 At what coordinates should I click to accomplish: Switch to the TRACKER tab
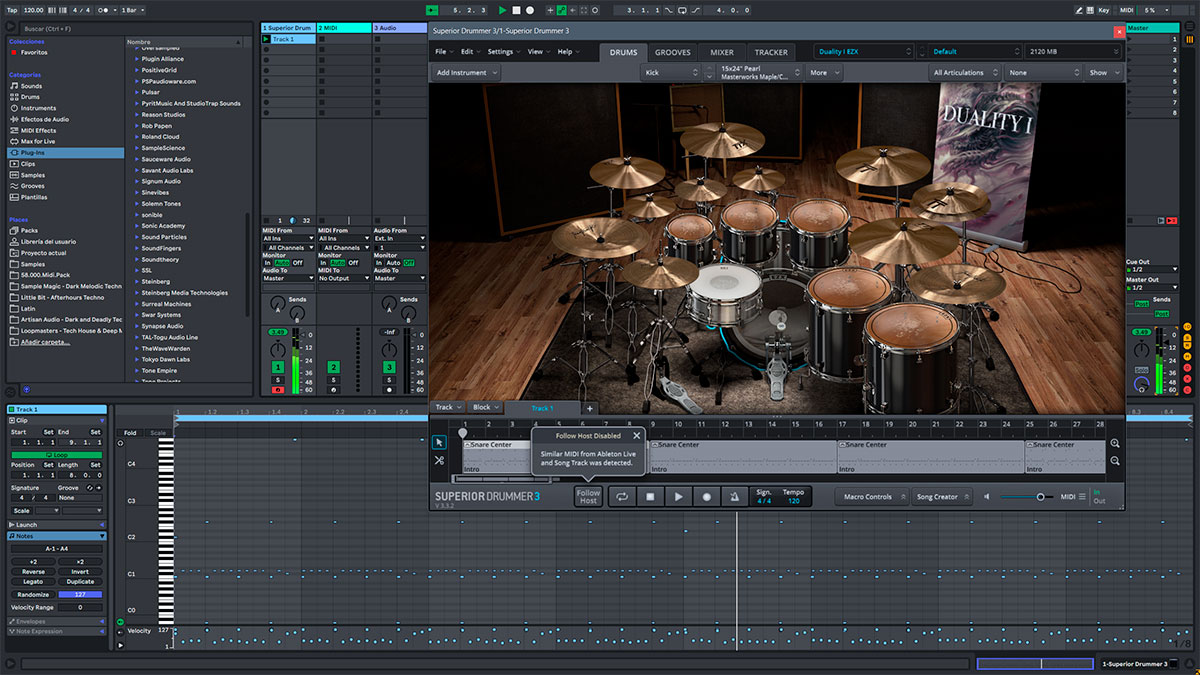coord(771,52)
